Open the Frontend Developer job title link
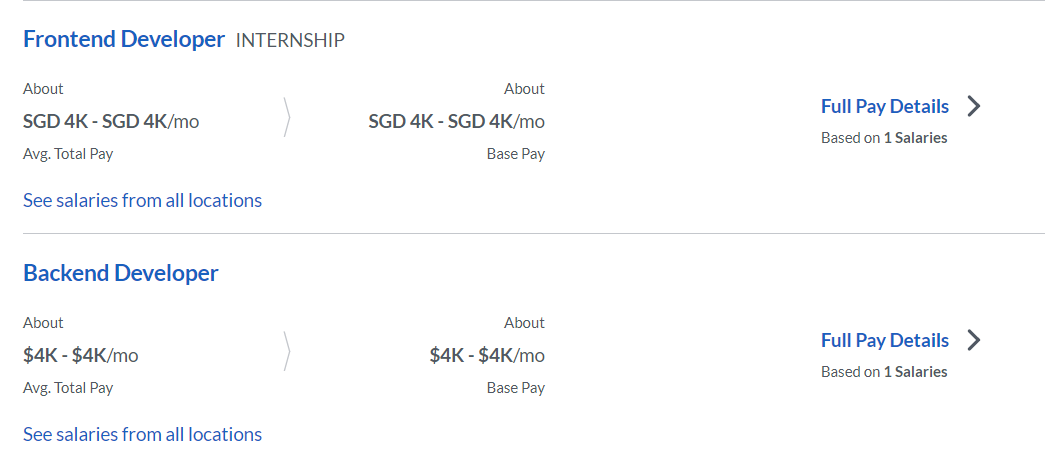This screenshot has width=1055, height=465. point(124,39)
